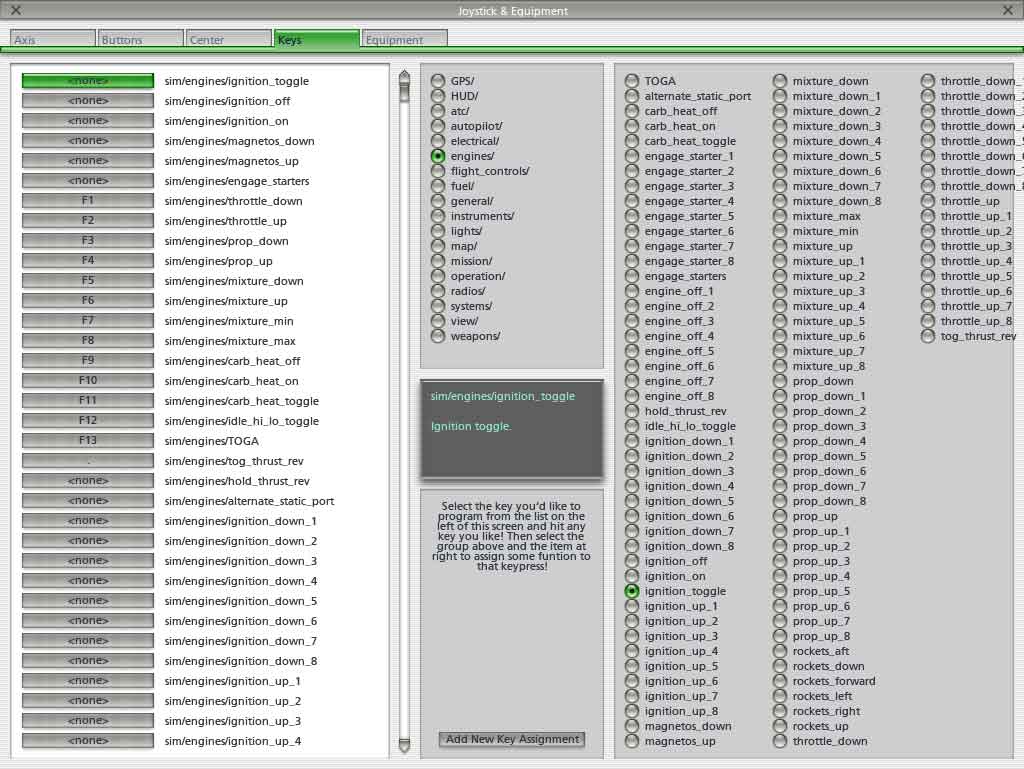Viewport: 1024px width, 769px height.
Task: Choose the weapons/ group radio button
Action: point(438,336)
